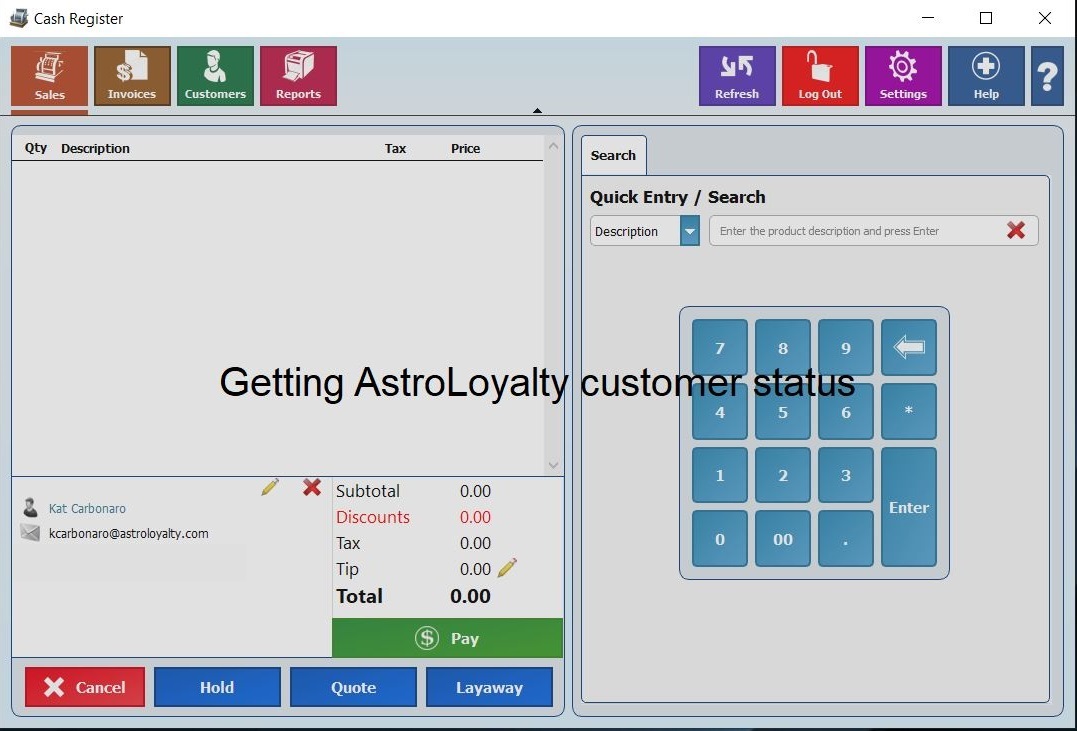1077x731 pixels.
Task: Tap the keypad 8 key
Action: tap(783, 347)
